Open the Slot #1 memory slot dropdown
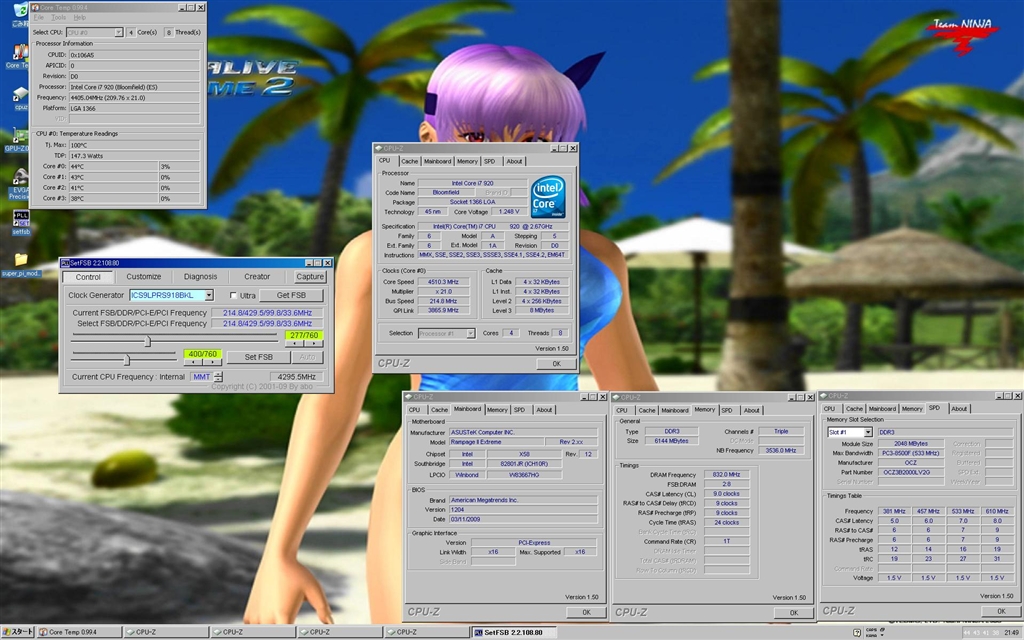1024x640 pixels. (868, 432)
